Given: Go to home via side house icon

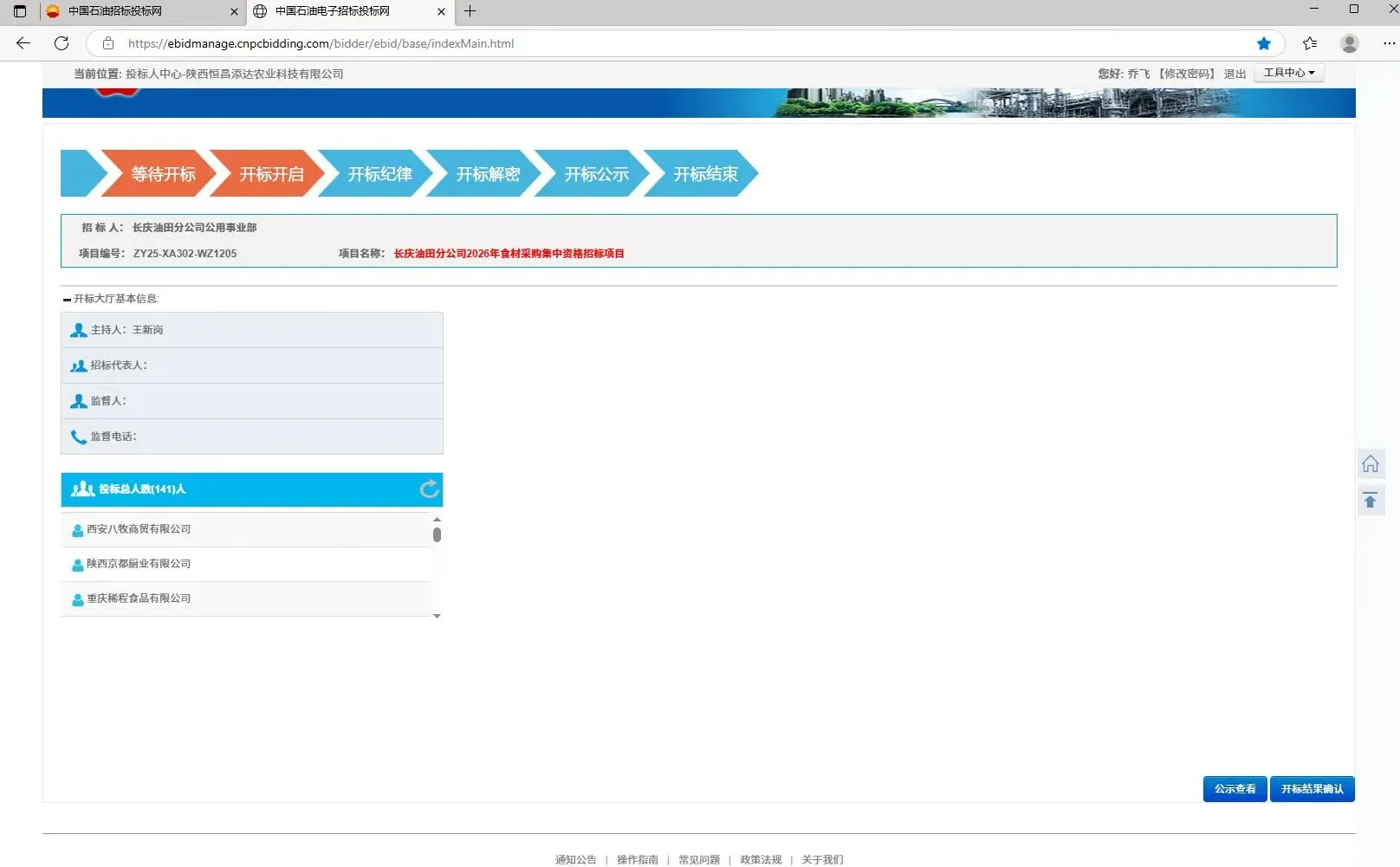Looking at the screenshot, I should click(x=1371, y=464).
